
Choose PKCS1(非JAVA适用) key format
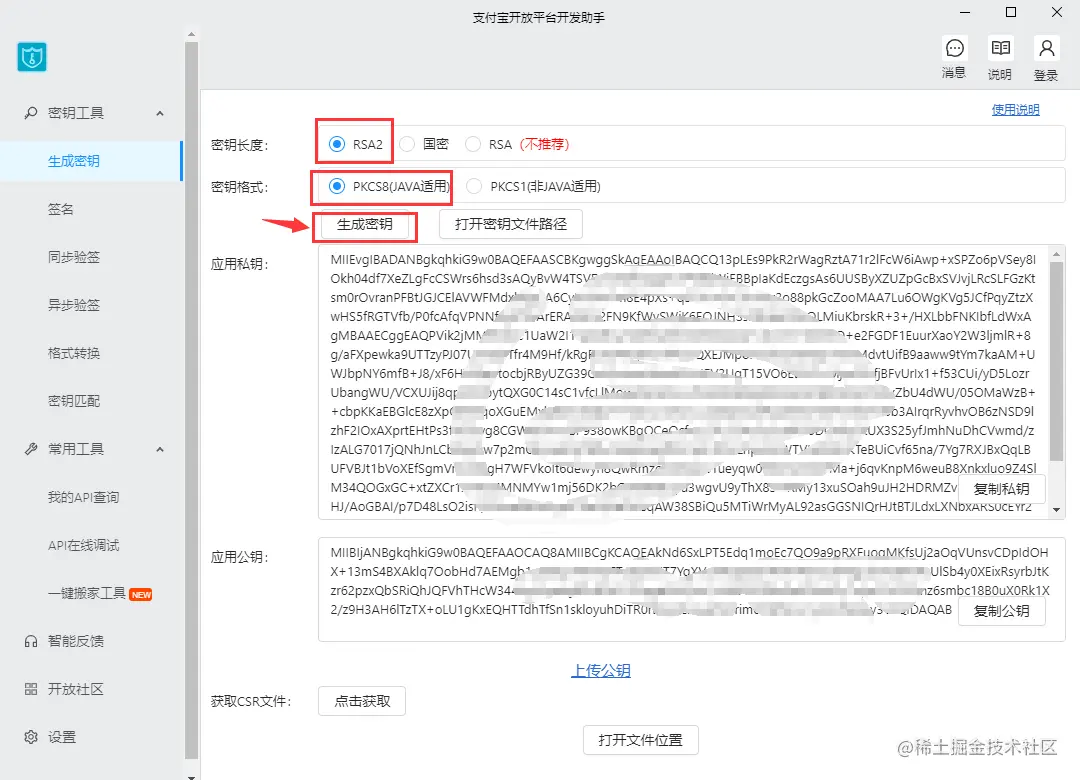(x=534, y=186)
